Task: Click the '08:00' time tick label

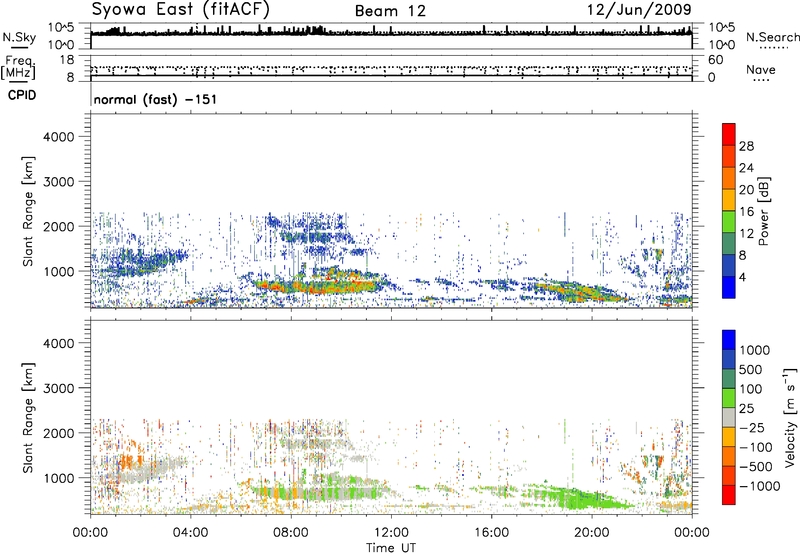Action: [x=291, y=533]
